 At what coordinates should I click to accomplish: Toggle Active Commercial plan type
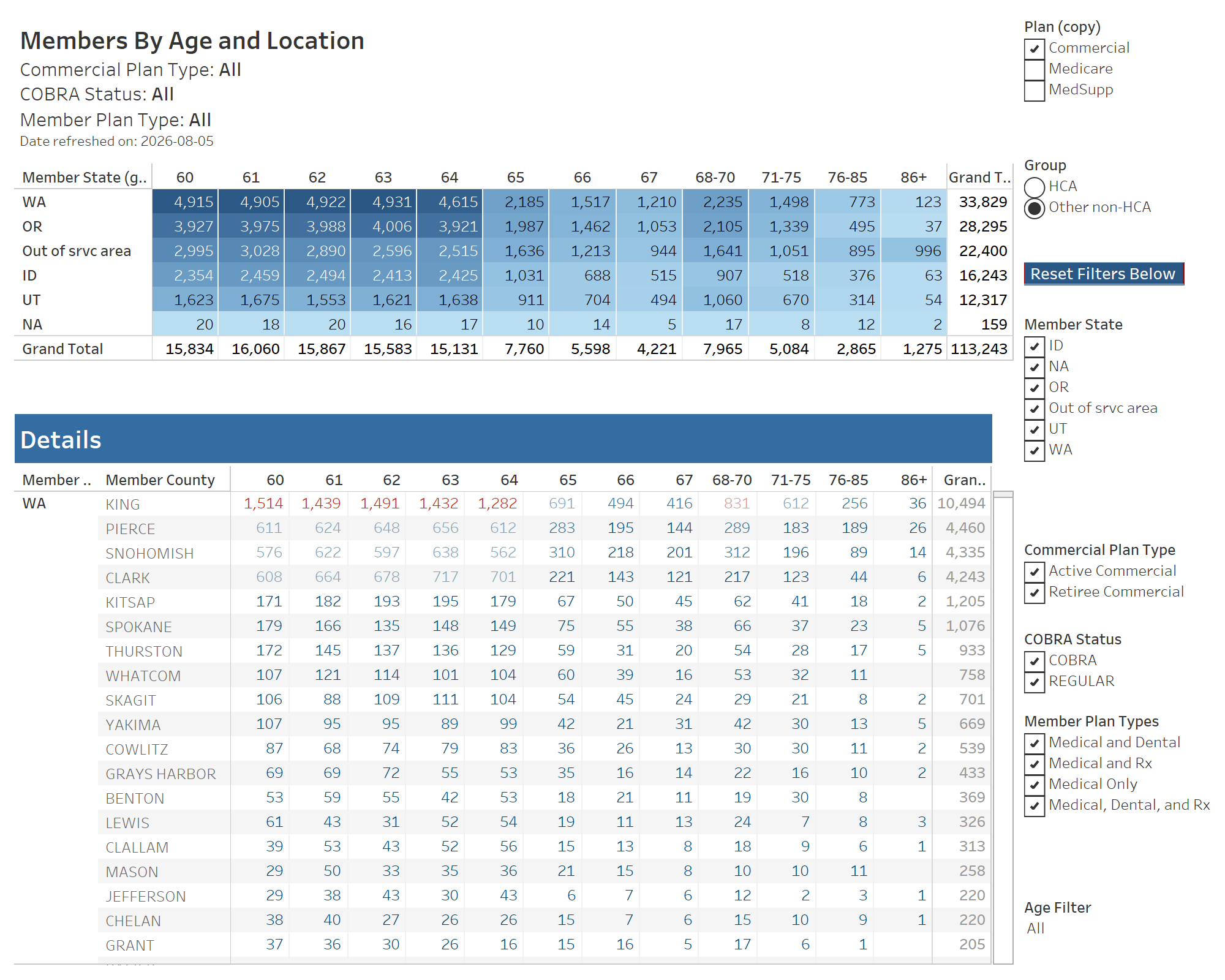(x=1035, y=571)
